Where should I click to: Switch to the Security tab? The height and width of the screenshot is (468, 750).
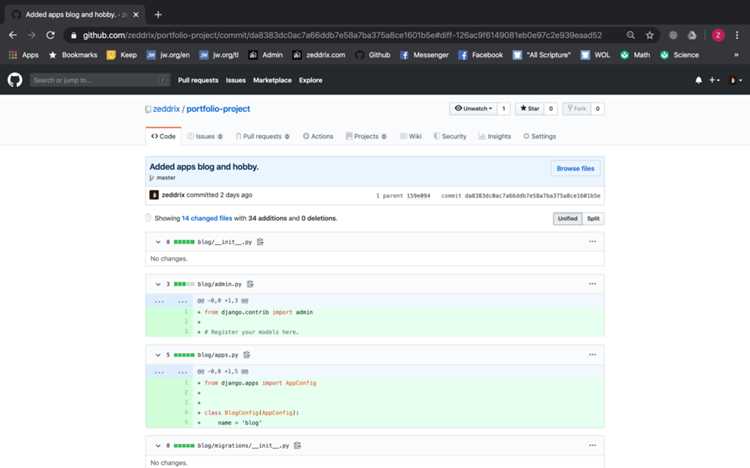click(x=450, y=136)
